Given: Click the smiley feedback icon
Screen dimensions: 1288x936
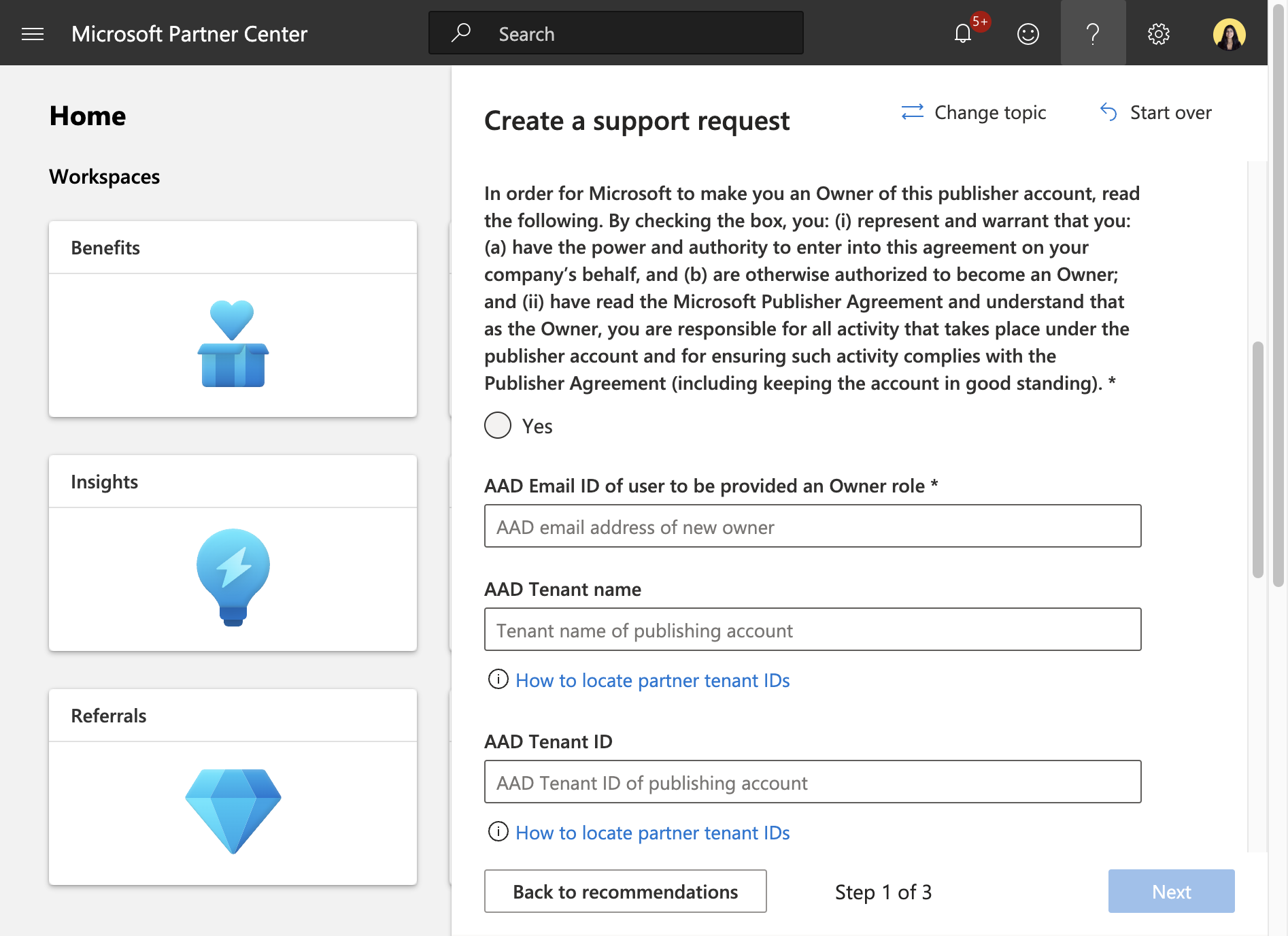Looking at the screenshot, I should point(1028,33).
